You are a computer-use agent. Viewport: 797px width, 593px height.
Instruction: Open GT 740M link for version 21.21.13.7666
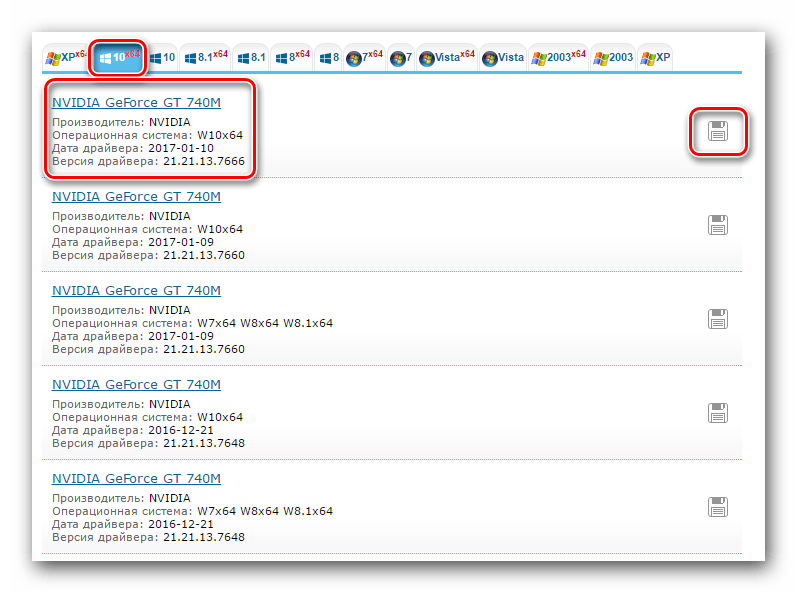(x=136, y=103)
